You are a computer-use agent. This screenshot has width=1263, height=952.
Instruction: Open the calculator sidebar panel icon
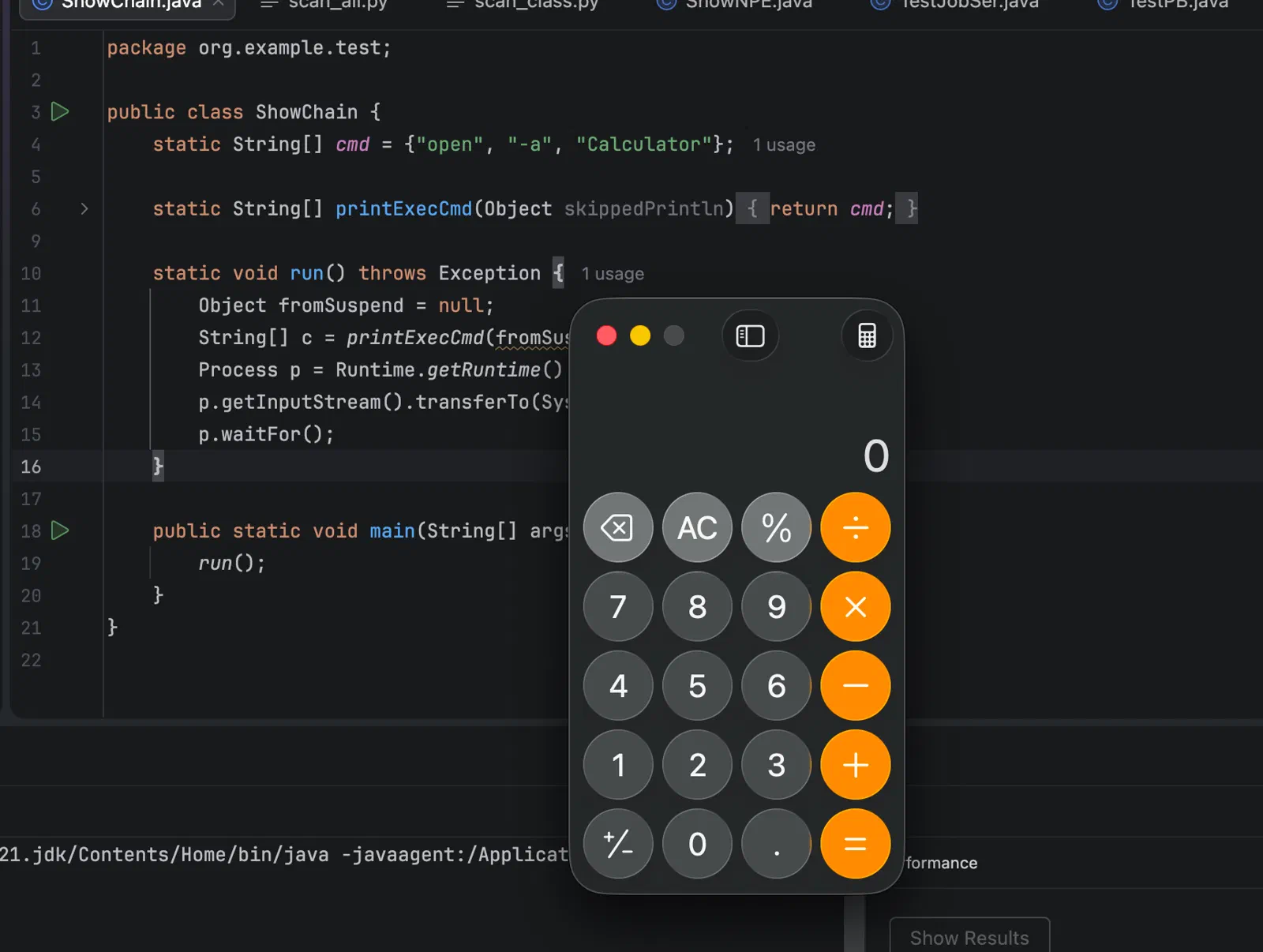[750, 336]
